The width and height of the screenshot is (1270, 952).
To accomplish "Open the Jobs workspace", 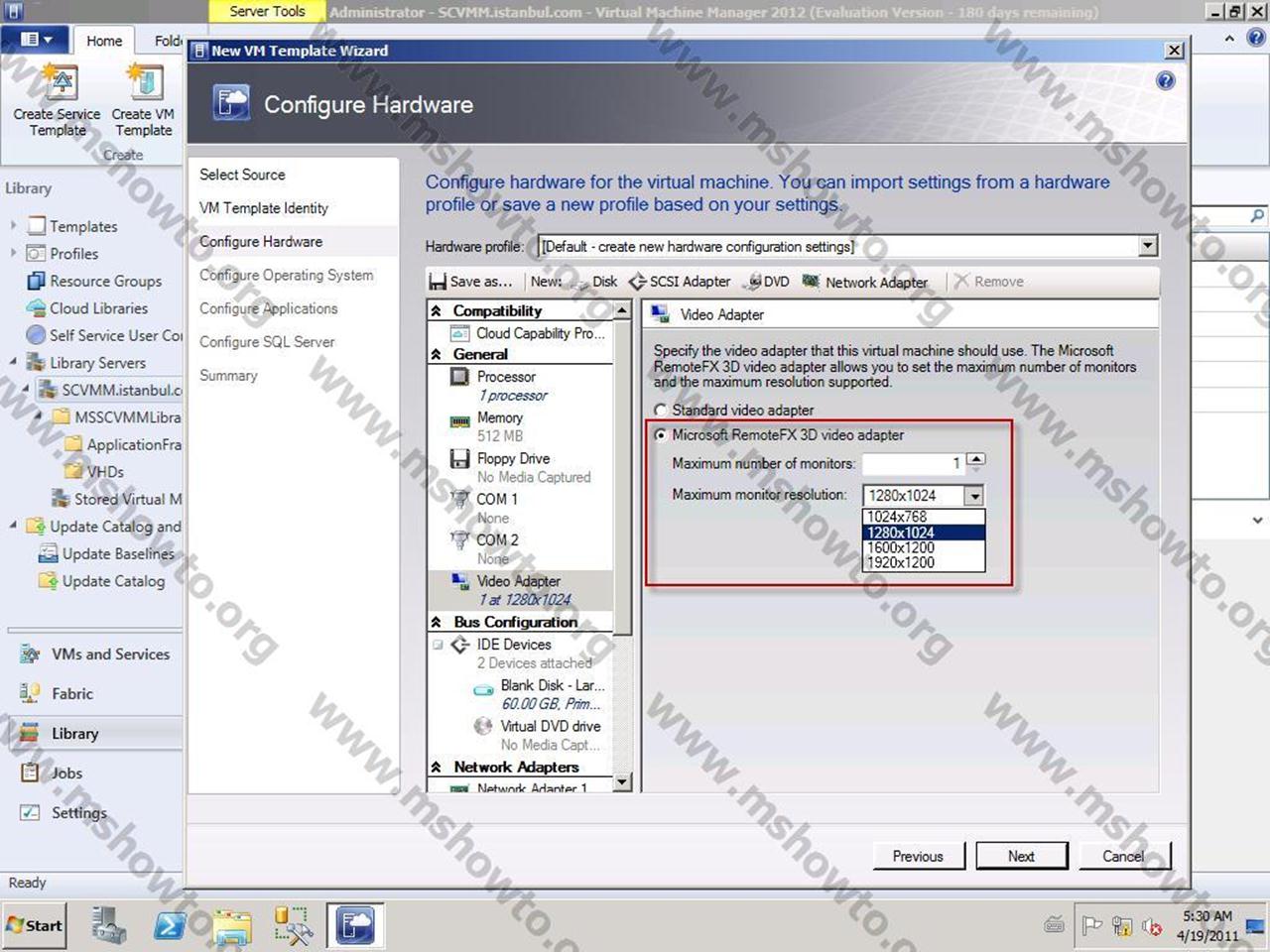I will click(x=66, y=773).
